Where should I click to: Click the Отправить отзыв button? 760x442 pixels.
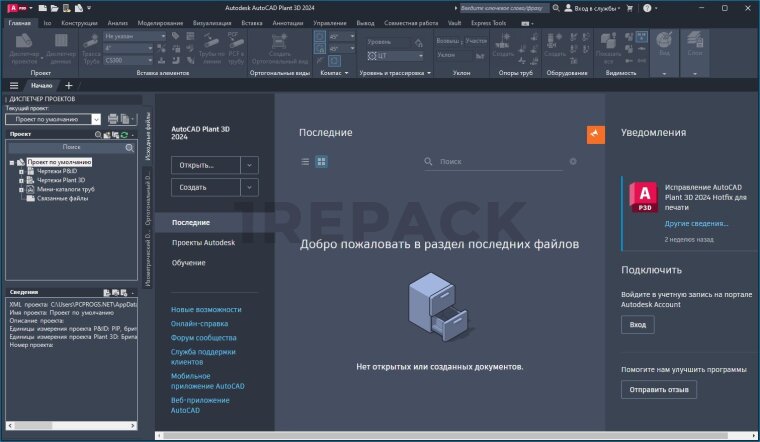pyautogui.click(x=658, y=389)
